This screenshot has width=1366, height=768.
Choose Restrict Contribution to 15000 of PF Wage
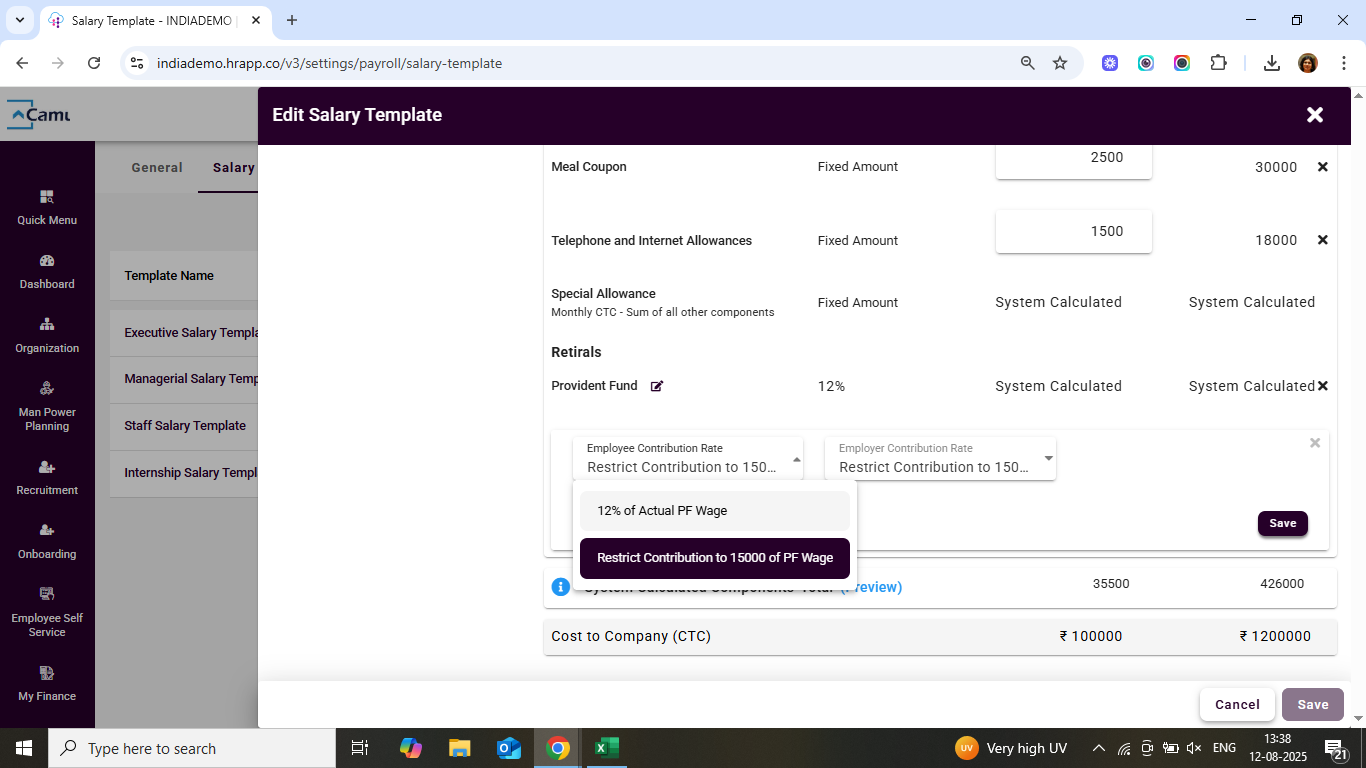714,558
